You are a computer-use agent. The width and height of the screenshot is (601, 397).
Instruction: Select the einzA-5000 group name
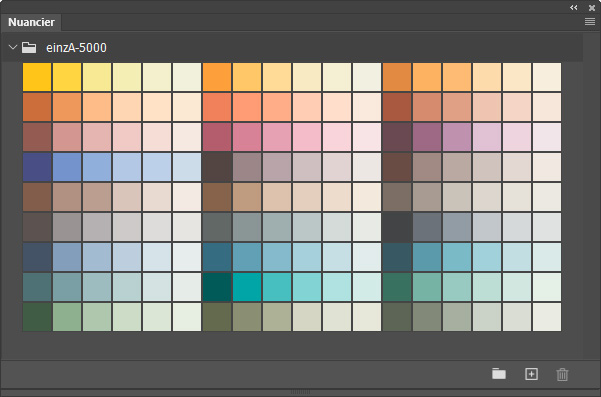[x=76, y=48]
